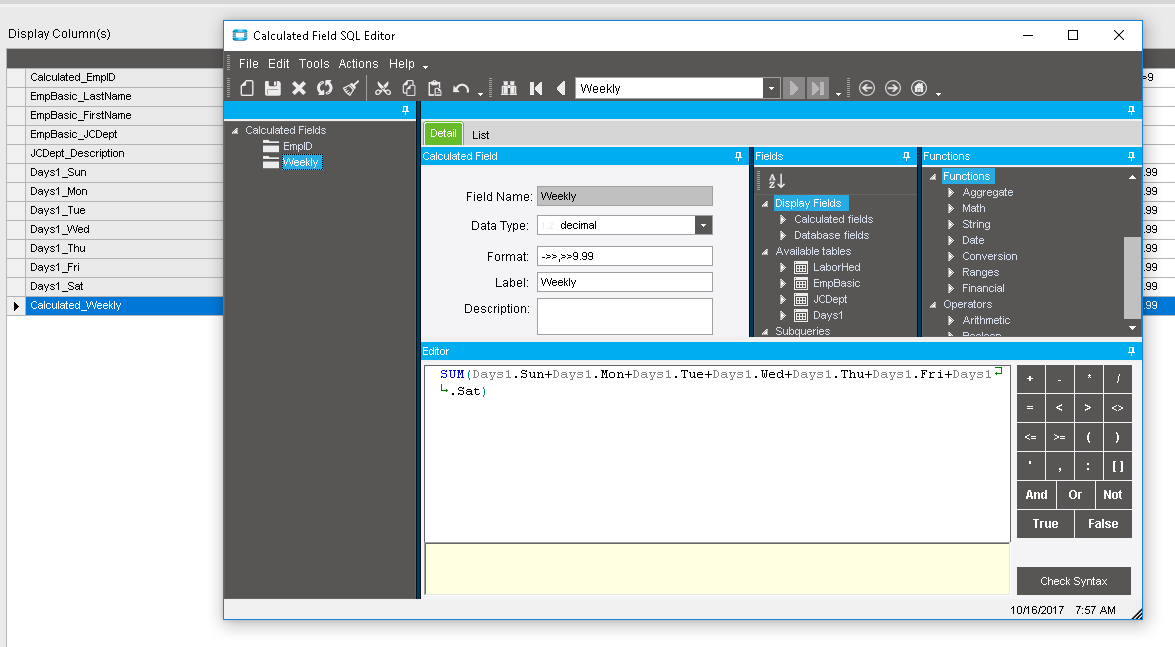Insert the True keyword
Screen dimensions: 1175x647
(1045, 524)
